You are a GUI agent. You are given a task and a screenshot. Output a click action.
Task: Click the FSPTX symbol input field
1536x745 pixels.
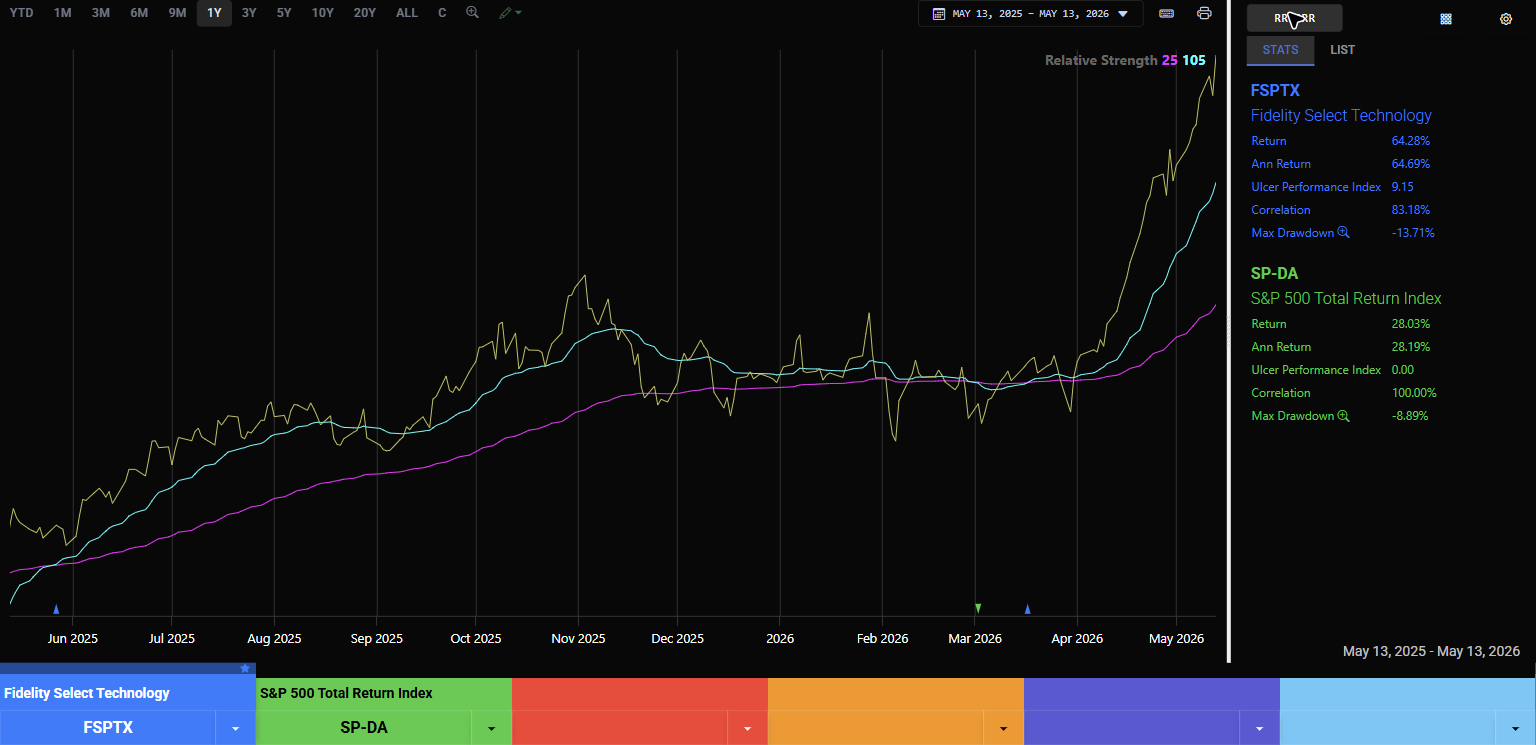(x=108, y=728)
